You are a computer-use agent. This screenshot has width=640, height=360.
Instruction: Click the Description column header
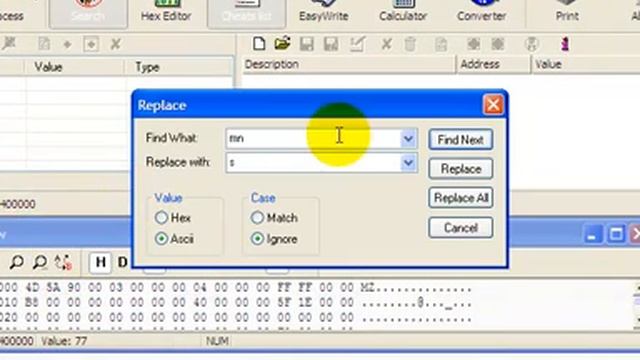tap(349, 64)
